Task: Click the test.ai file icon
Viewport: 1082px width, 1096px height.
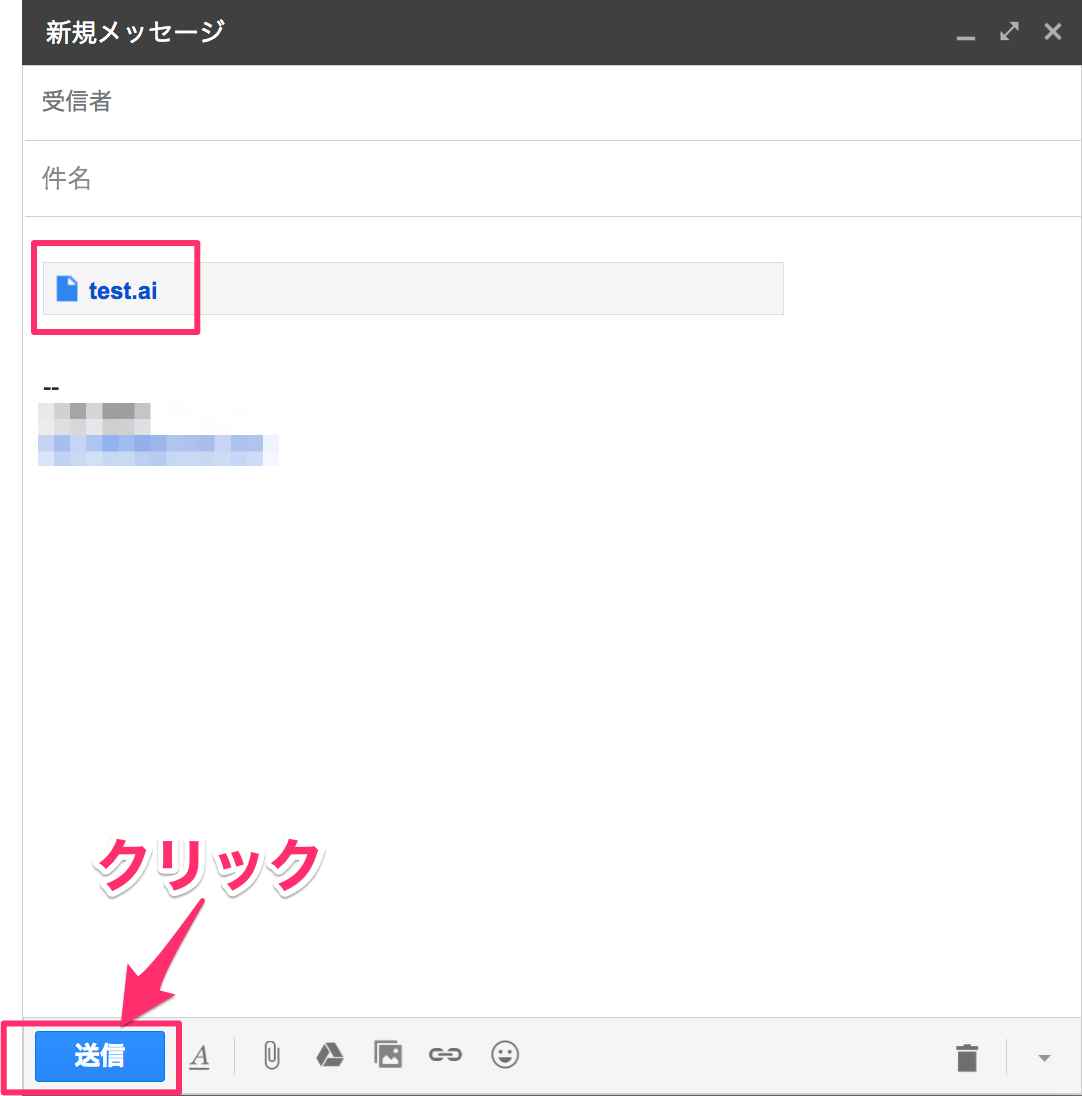Action: (66, 288)
